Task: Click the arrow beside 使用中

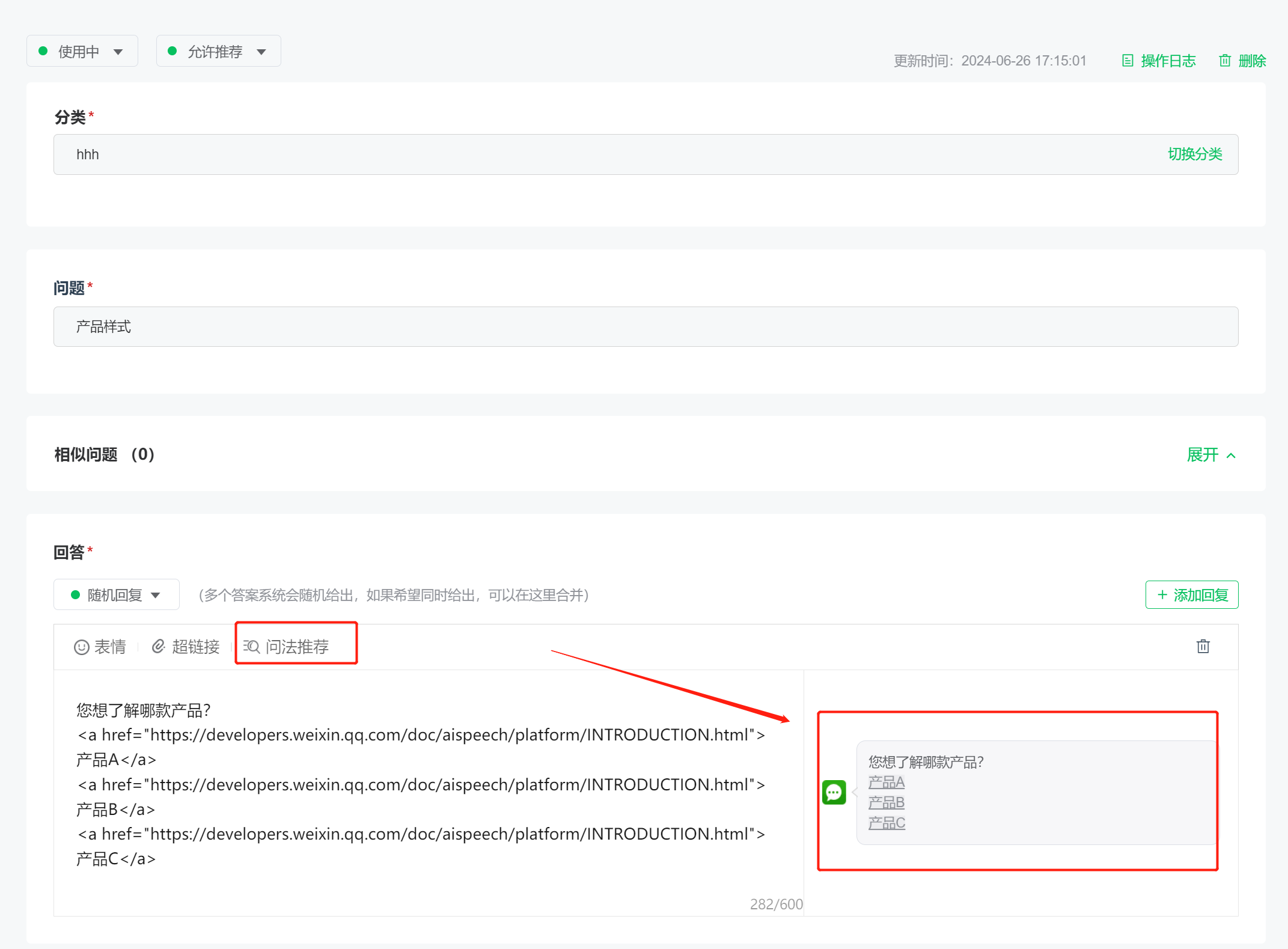Action: click(118, 52)
